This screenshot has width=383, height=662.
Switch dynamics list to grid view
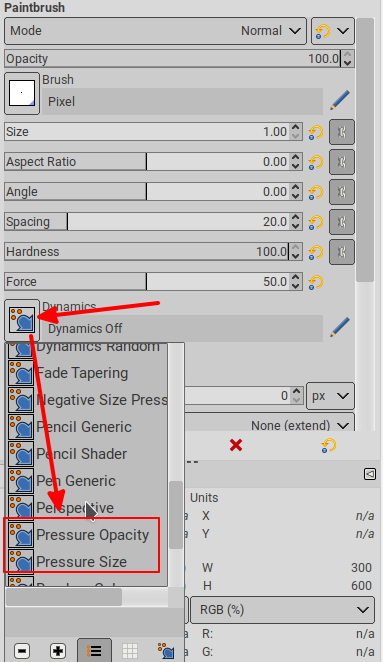[x=130, y=651]
